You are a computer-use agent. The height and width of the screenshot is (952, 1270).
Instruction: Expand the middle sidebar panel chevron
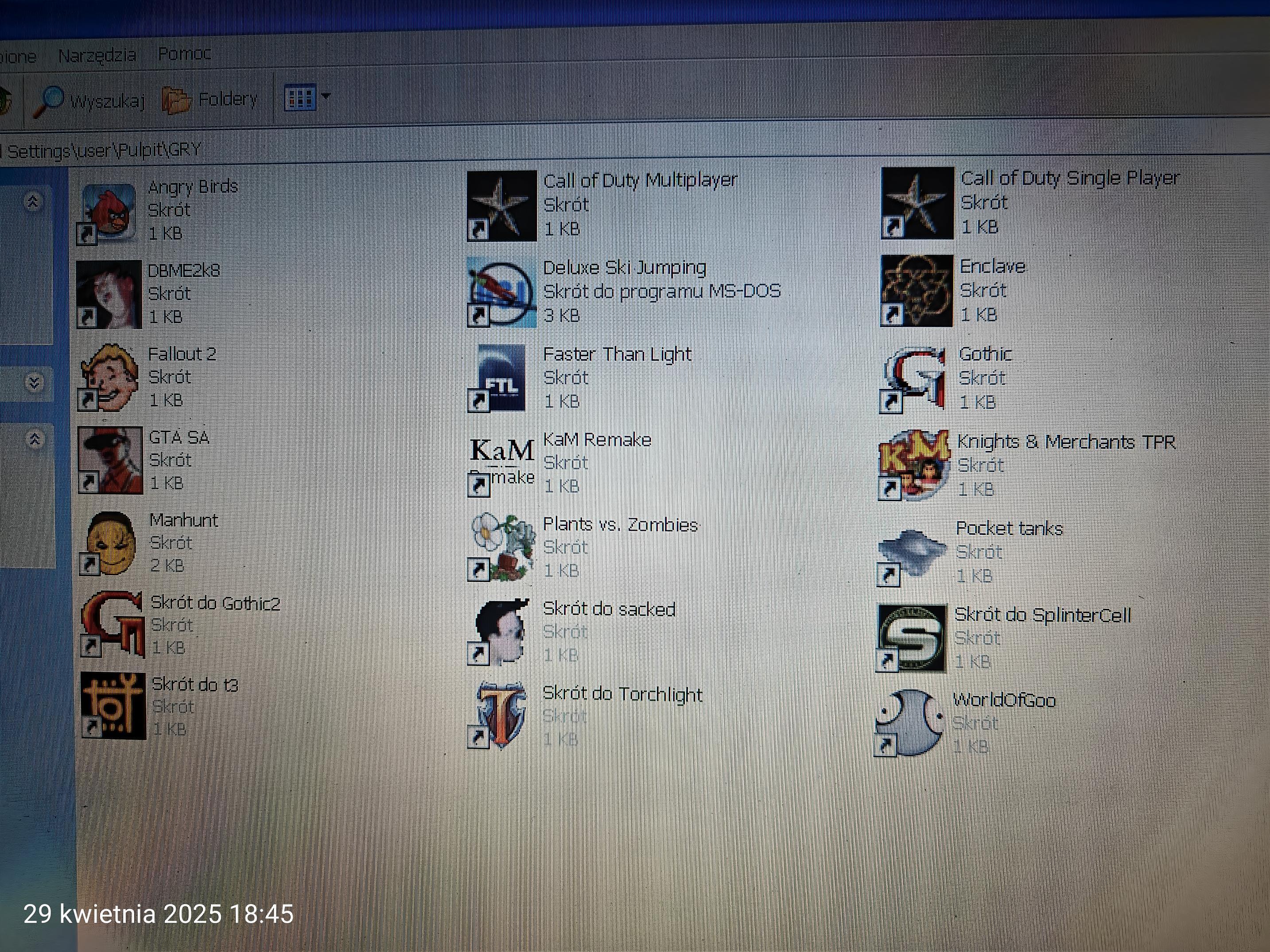tap(34, 382)
